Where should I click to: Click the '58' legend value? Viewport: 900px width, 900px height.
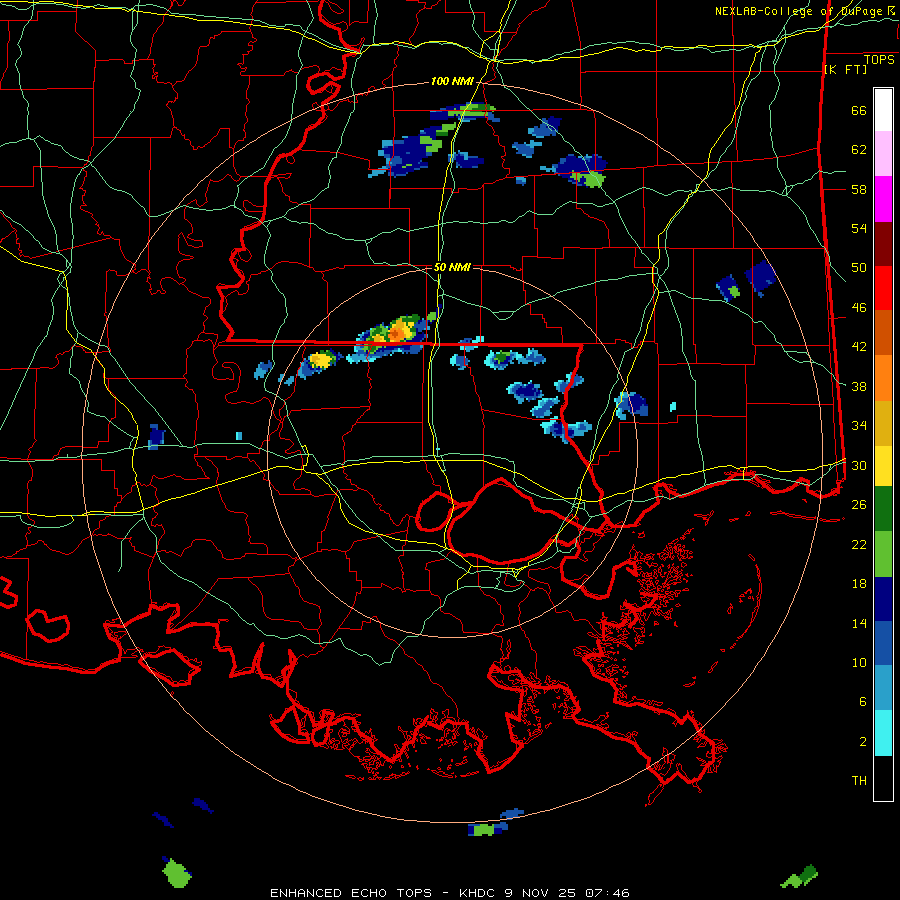tap(859, 189)
